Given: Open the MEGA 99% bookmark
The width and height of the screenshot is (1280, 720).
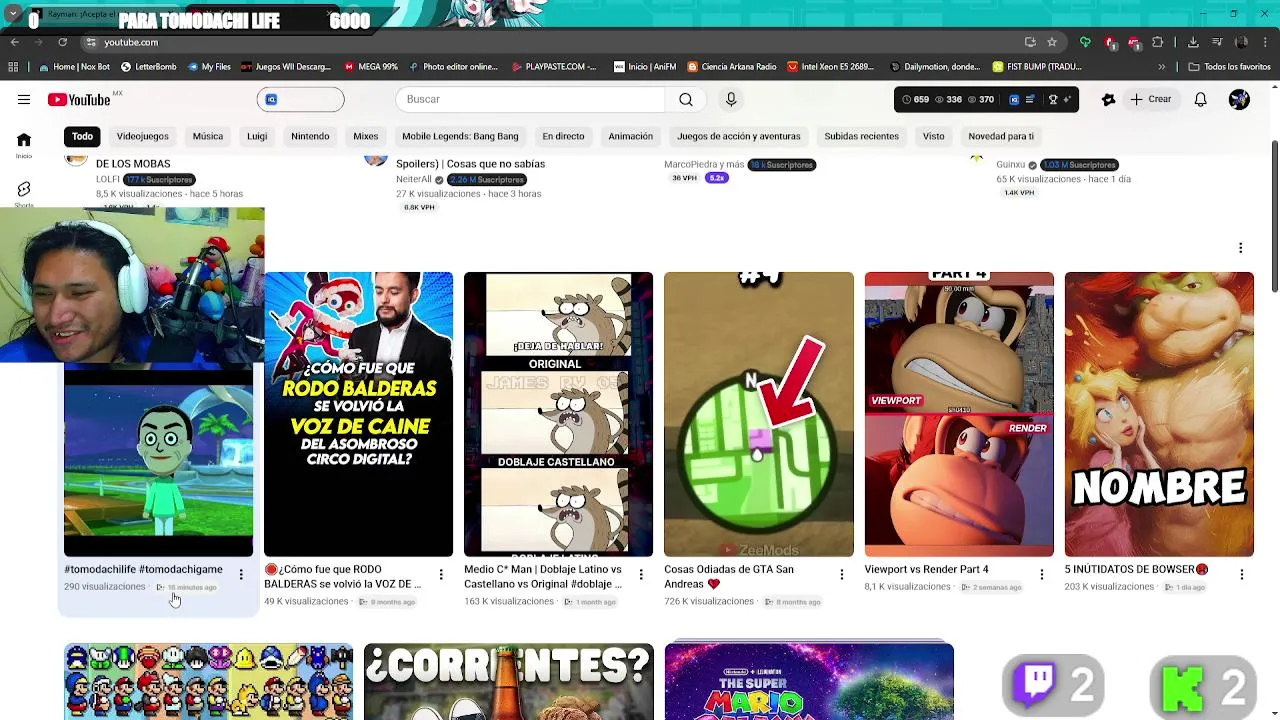Looking at the screenshot, I should pos(370,67).
